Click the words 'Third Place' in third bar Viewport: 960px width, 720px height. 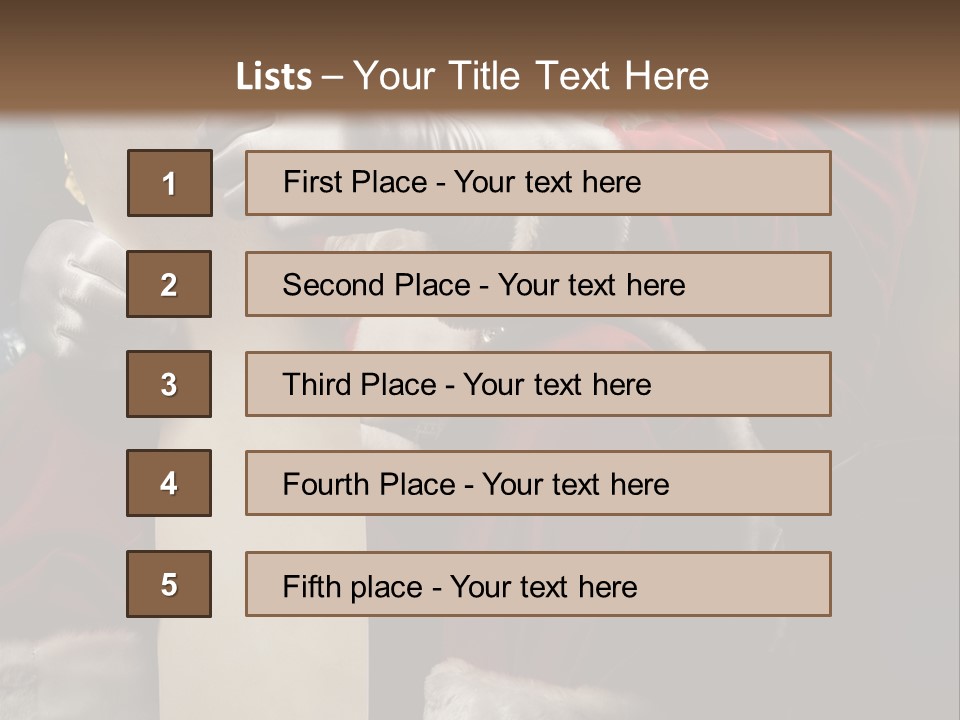359,384
